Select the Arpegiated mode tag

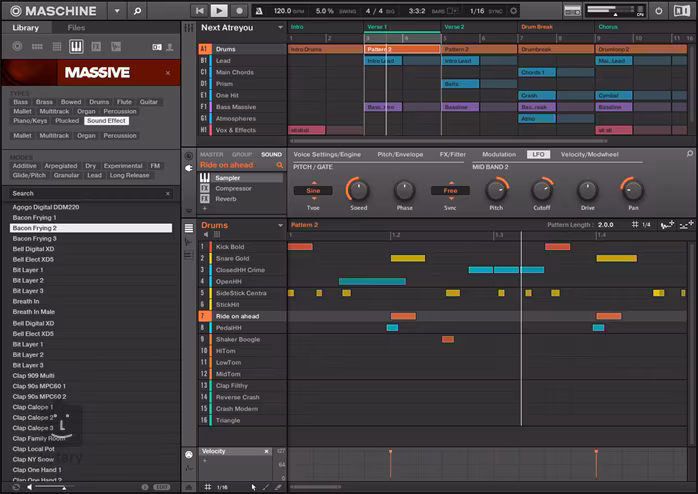point(61,166)
